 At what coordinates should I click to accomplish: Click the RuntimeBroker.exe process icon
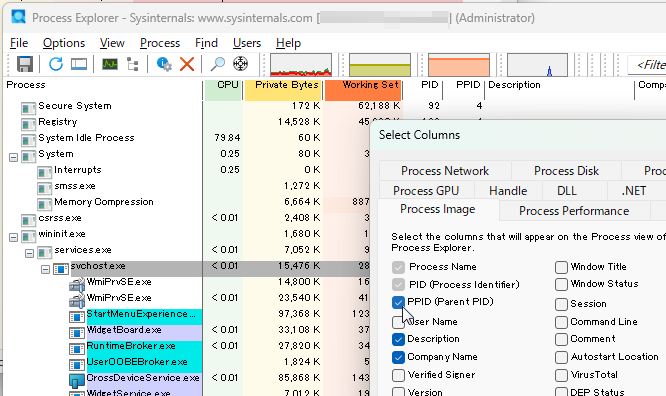point(77,349)
